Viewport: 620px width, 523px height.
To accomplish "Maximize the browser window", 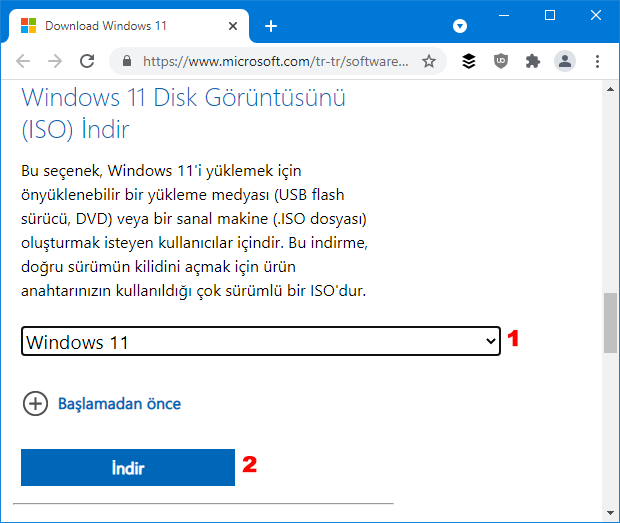I will tap(550, 16).
